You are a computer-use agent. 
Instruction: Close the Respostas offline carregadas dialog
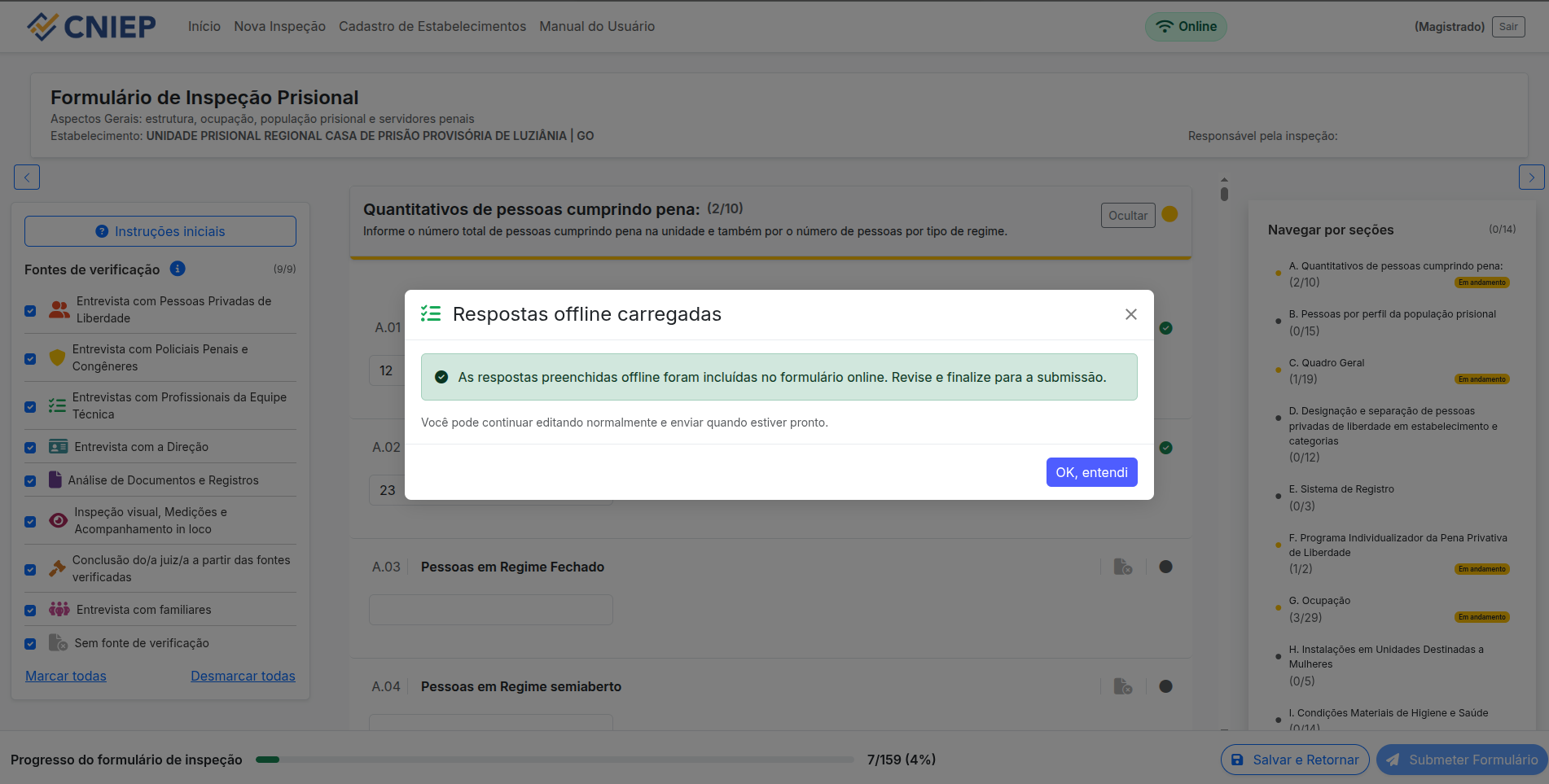pos(1130,314)
